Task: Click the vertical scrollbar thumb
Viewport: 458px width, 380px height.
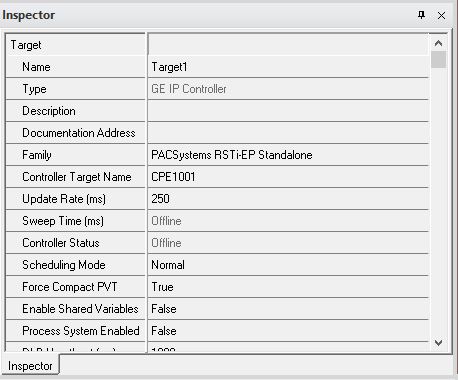Action: click(438, 59)
